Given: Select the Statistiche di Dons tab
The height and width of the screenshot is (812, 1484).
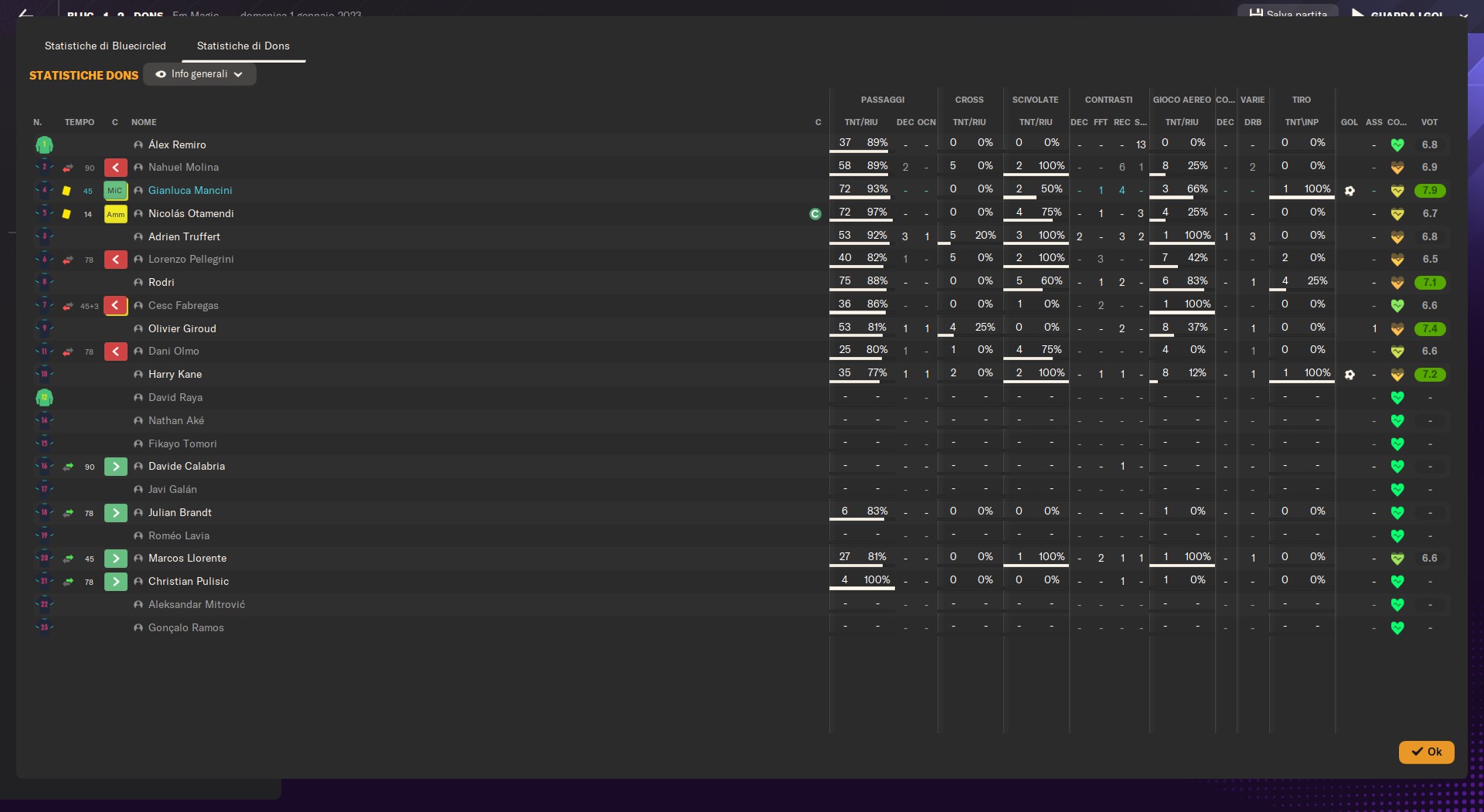Looking at the screenshot, I should (243, 46).
